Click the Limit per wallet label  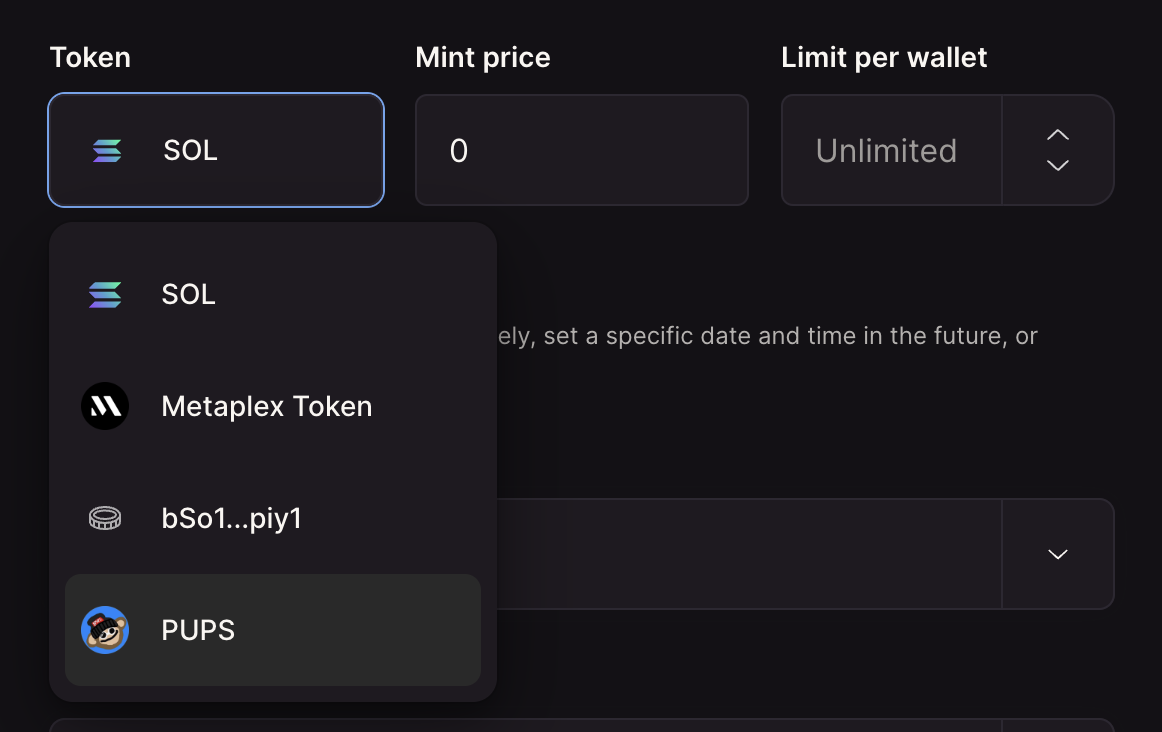(x=883, y=58)
